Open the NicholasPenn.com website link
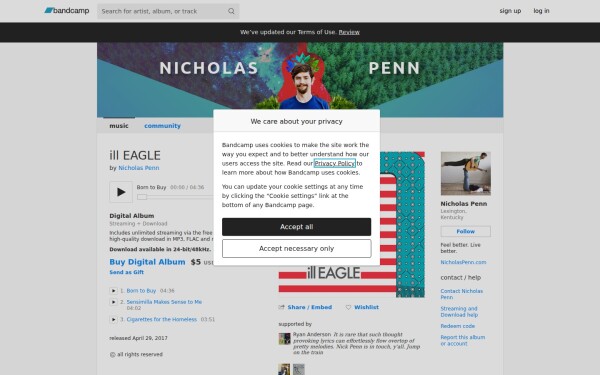This screenshot has height=375, width=600. tap(463, 262)
